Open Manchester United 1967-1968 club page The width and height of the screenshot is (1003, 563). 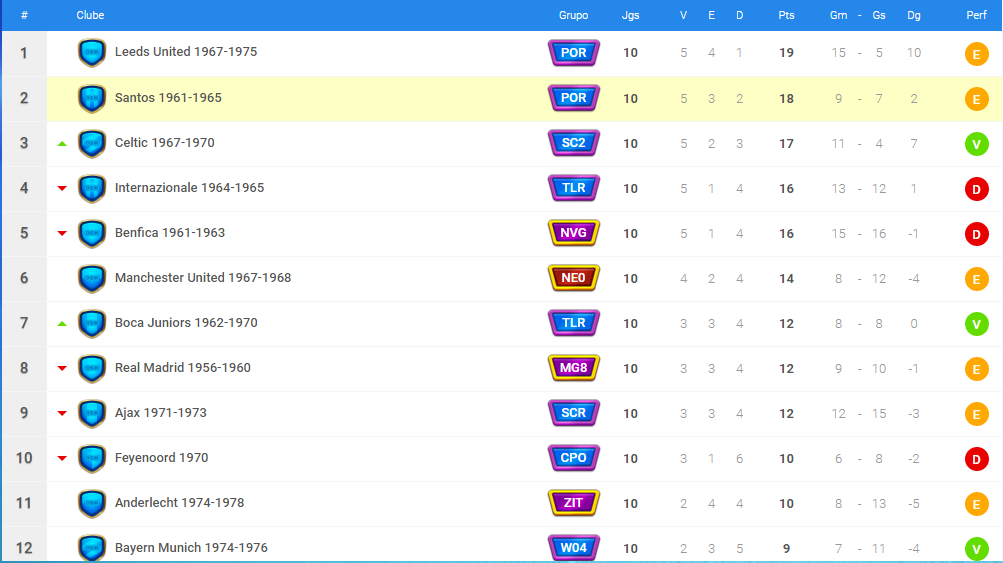203,277
